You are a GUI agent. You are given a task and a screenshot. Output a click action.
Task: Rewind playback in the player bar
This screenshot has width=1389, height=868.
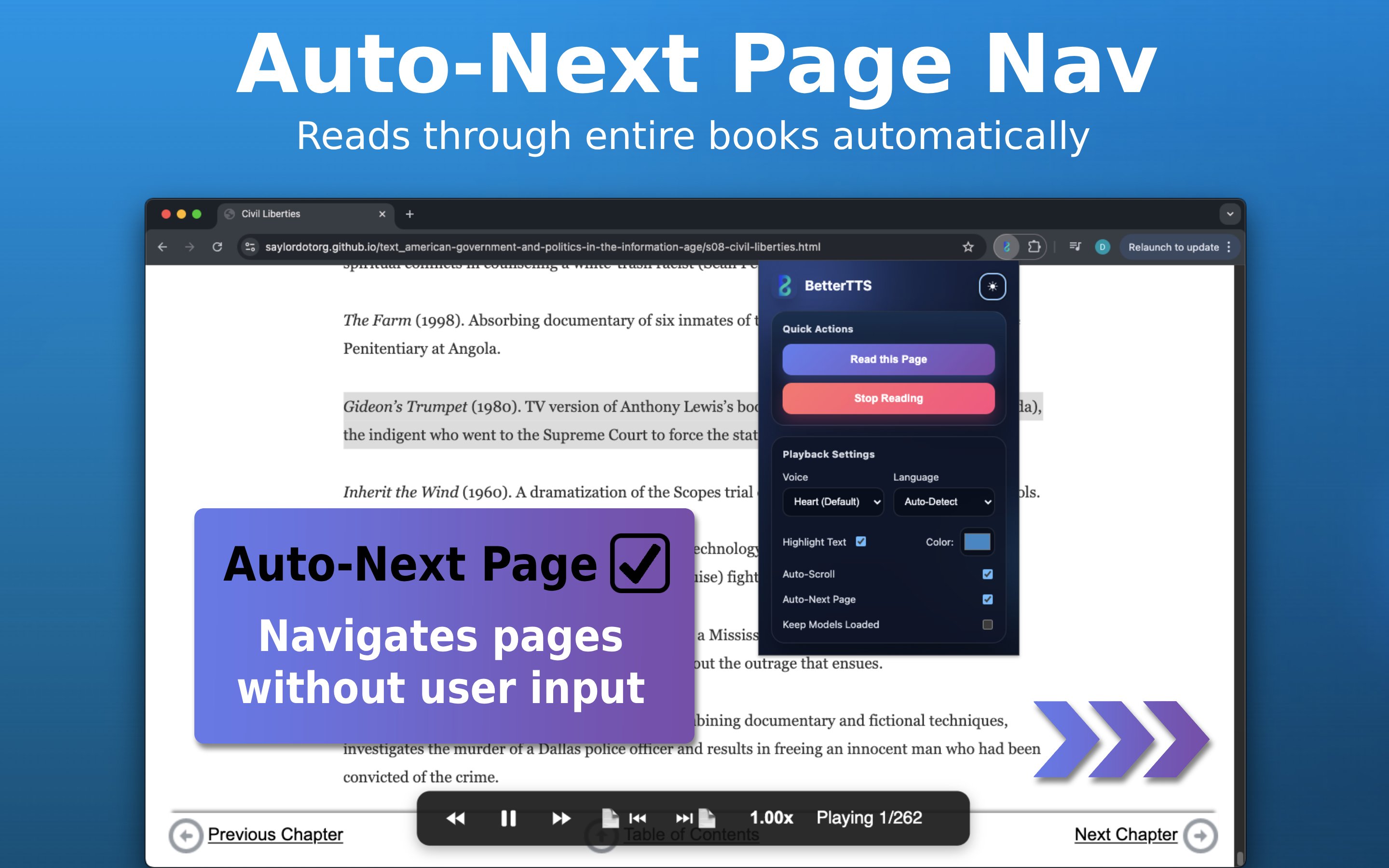click(456, 818)
